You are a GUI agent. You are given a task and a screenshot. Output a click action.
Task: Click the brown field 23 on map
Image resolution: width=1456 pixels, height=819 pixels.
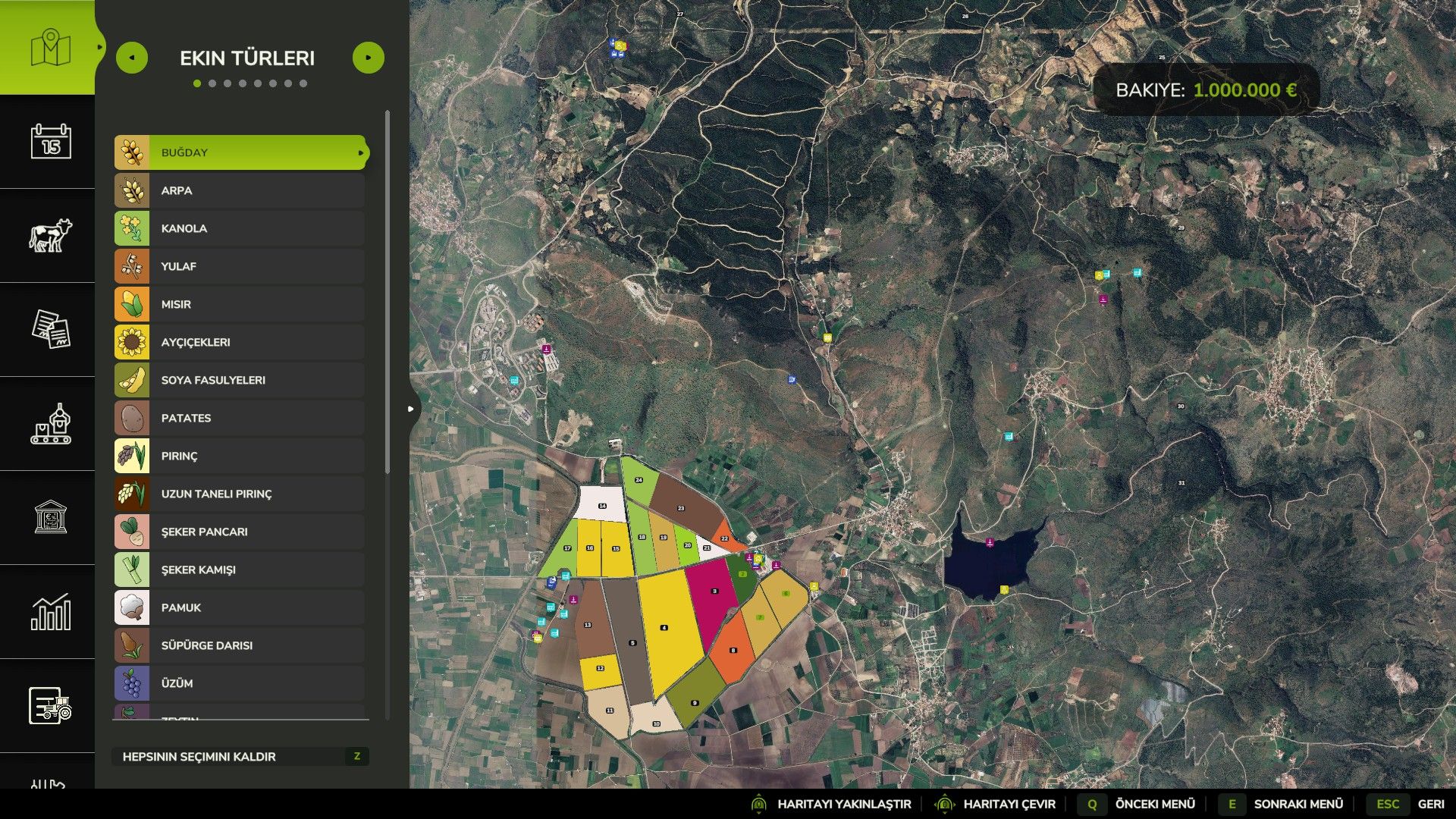pyautogui.click(x=685, y=507)
